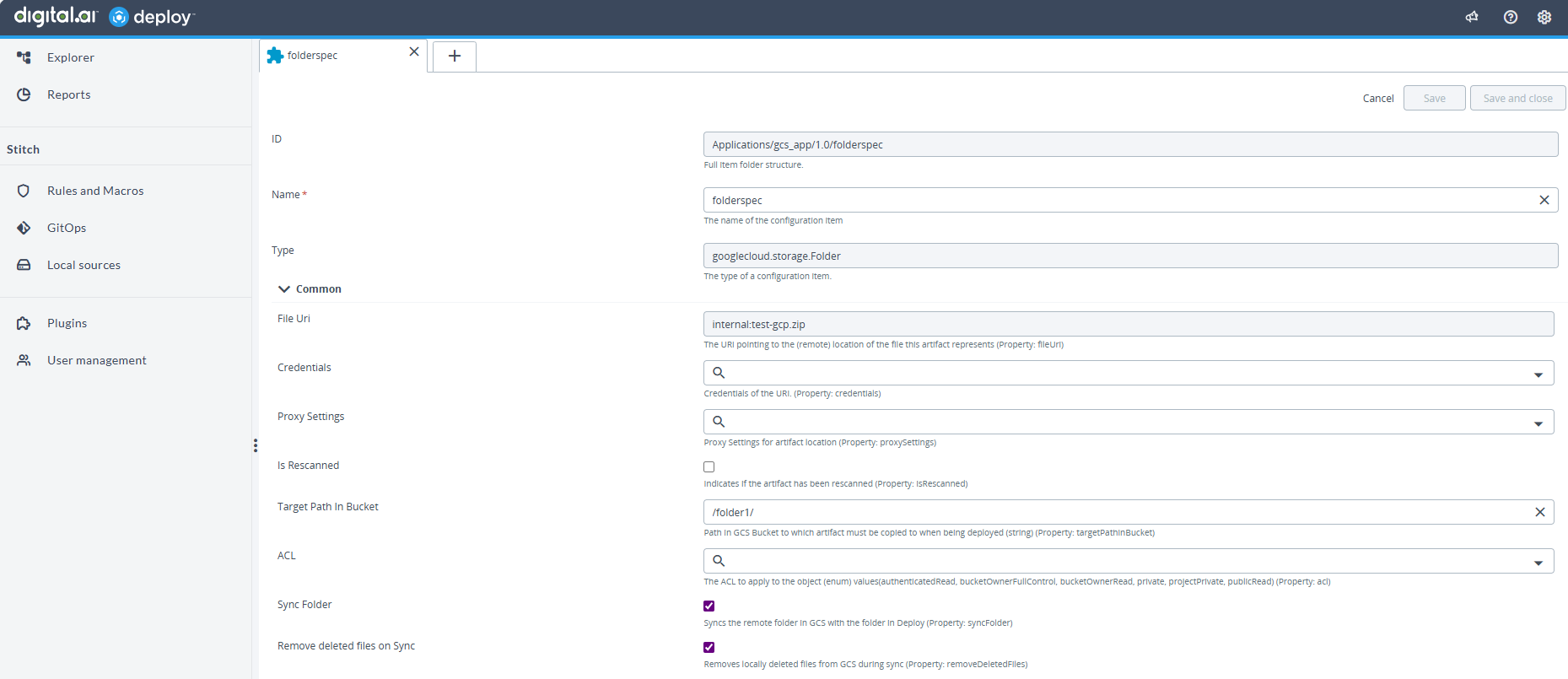Enable the Is Rescanned checkbox
This screenshot has height=679, width=1568.
(x=709, y=466)
